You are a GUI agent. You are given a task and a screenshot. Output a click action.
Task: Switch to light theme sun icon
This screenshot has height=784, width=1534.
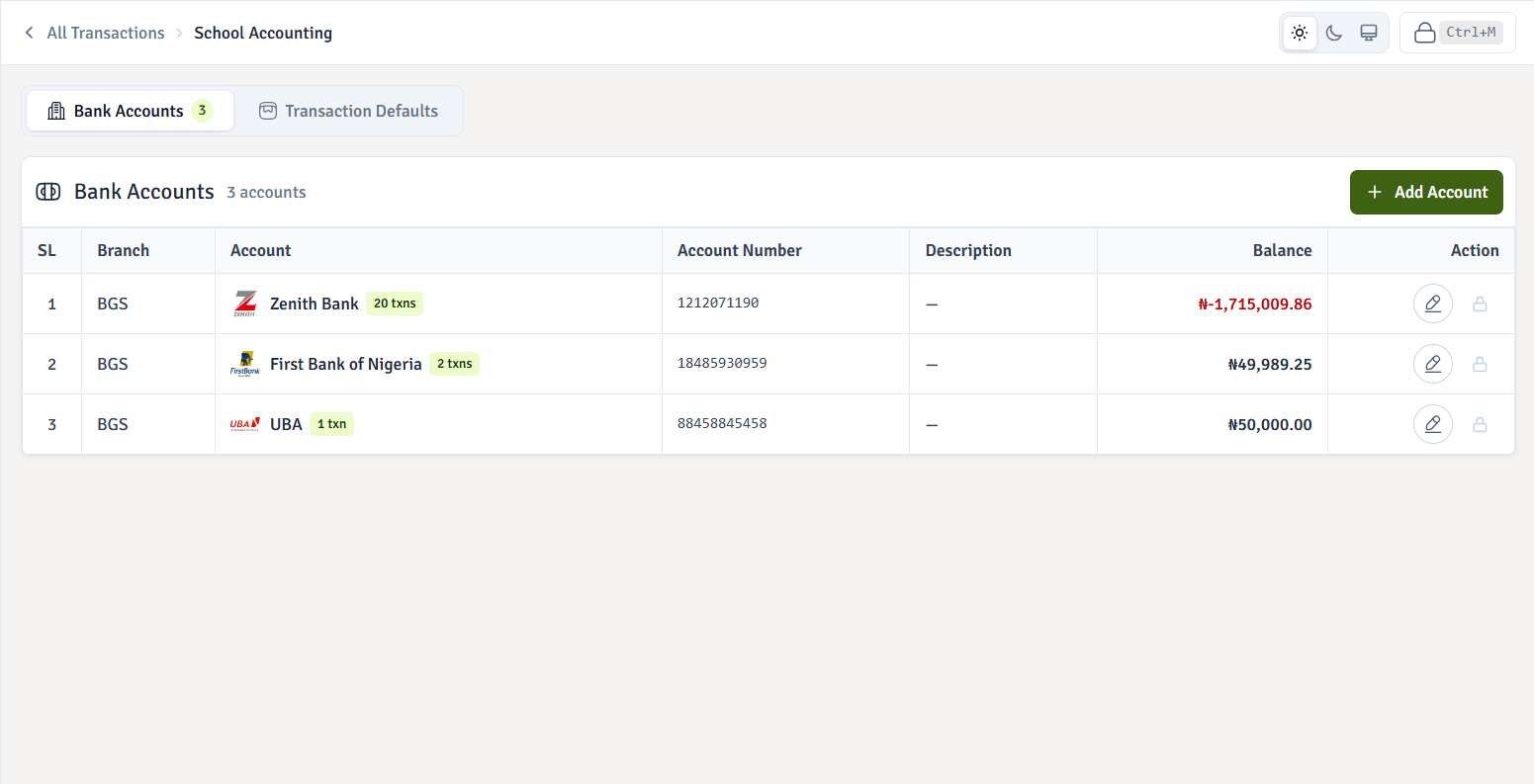click(1300, 33)
